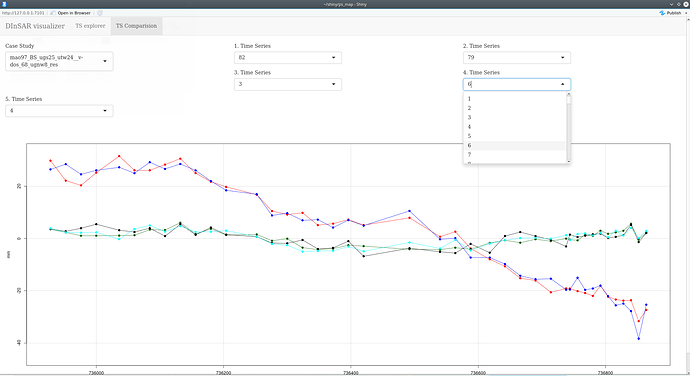Open the 2. Time Series dropdown showing 79
Image resolution: width=690 pixels, height=376 pixels.
point(517,58)
